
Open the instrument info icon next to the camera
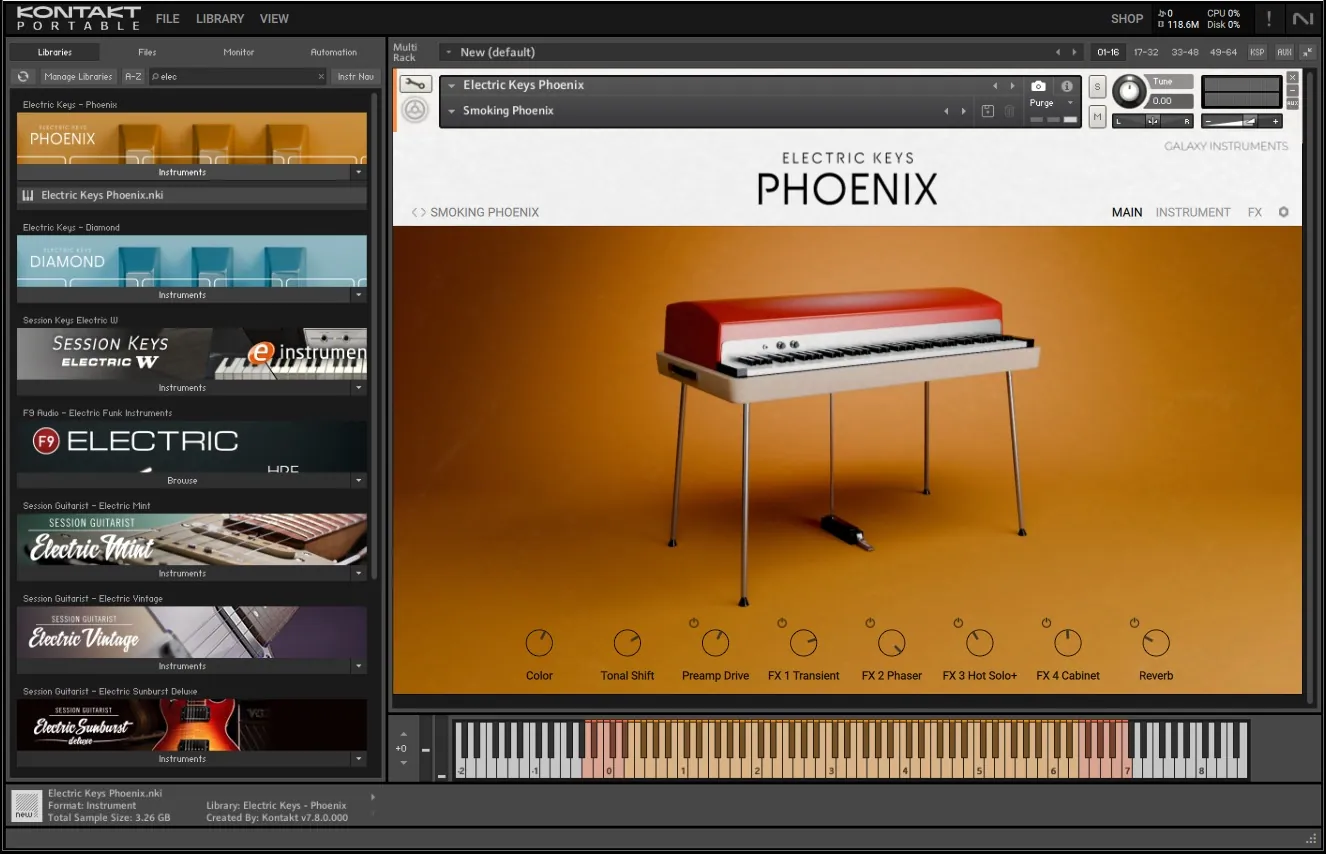[x=1066, y=86]
